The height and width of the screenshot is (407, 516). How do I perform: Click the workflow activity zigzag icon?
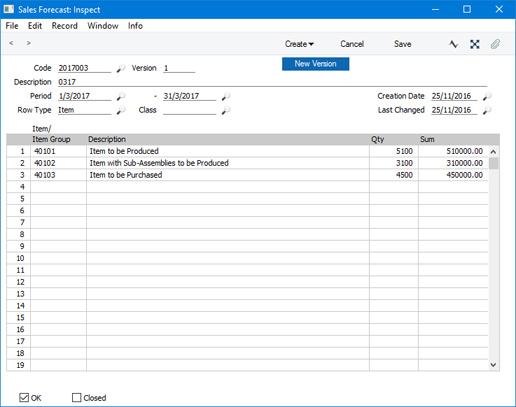(453, 44)
